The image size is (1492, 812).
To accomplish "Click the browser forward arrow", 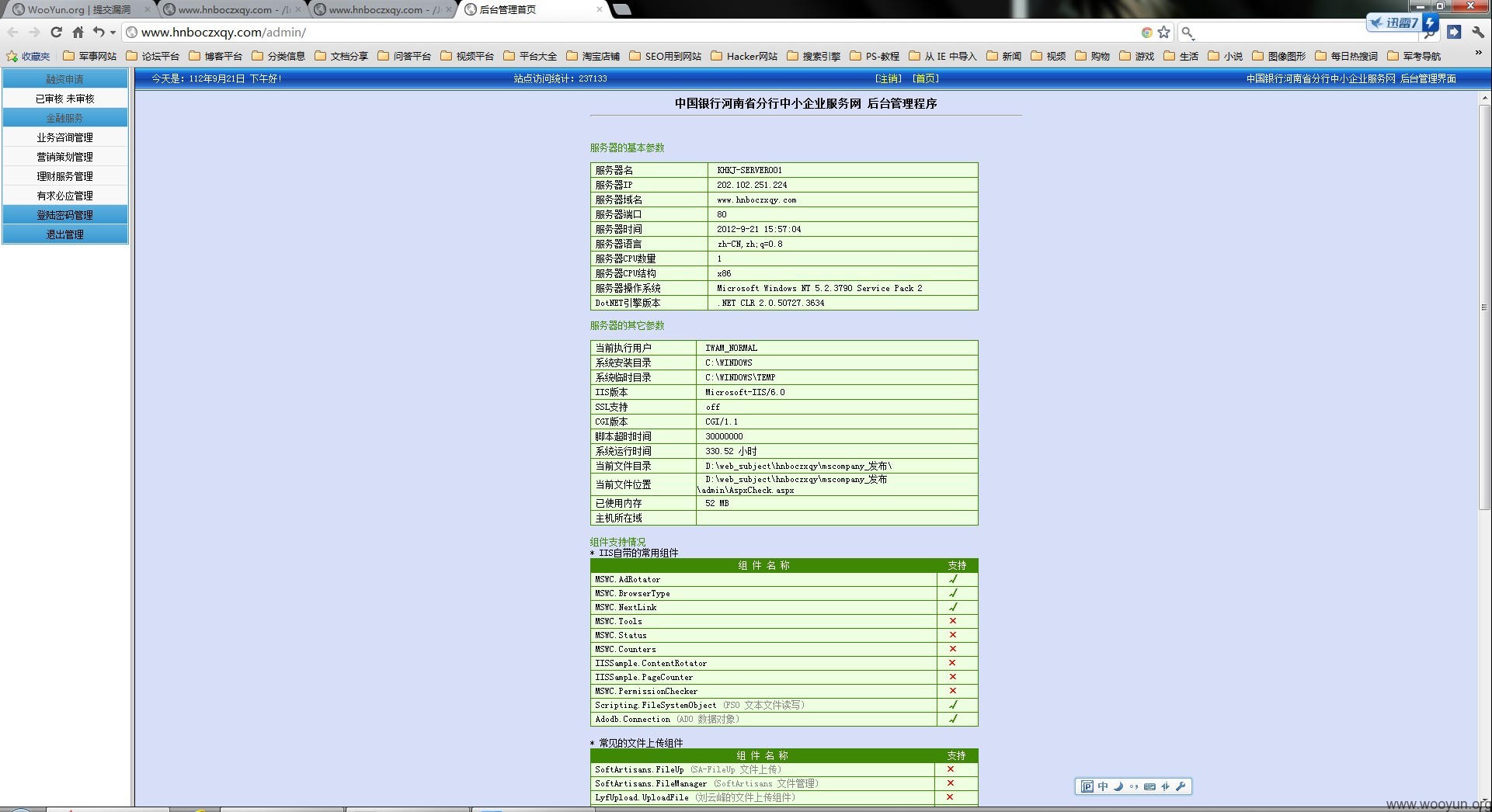I will (34, 32).
